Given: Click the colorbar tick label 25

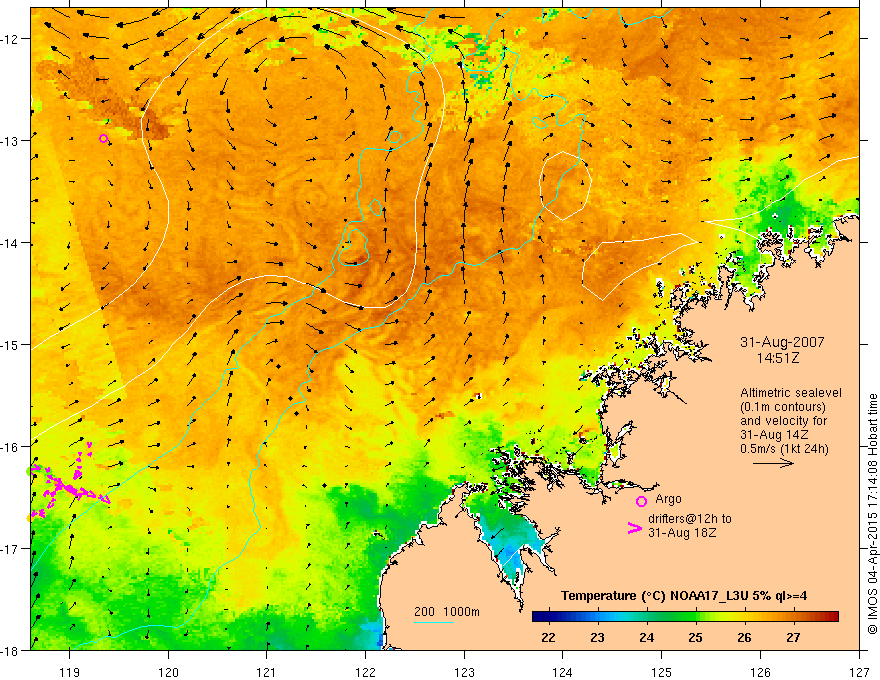Looking at the screenshot, I should pos(695,638).
